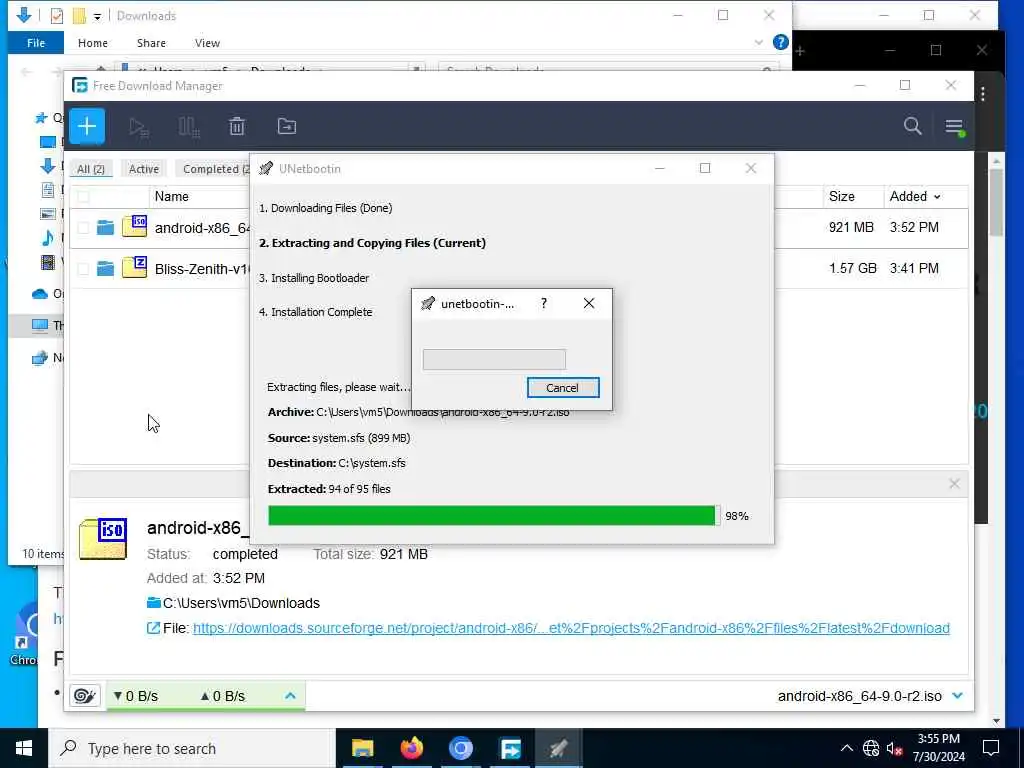1024x768 pixels.
Task: Click the external link icon beside File
Action: [x=153, y=628]
